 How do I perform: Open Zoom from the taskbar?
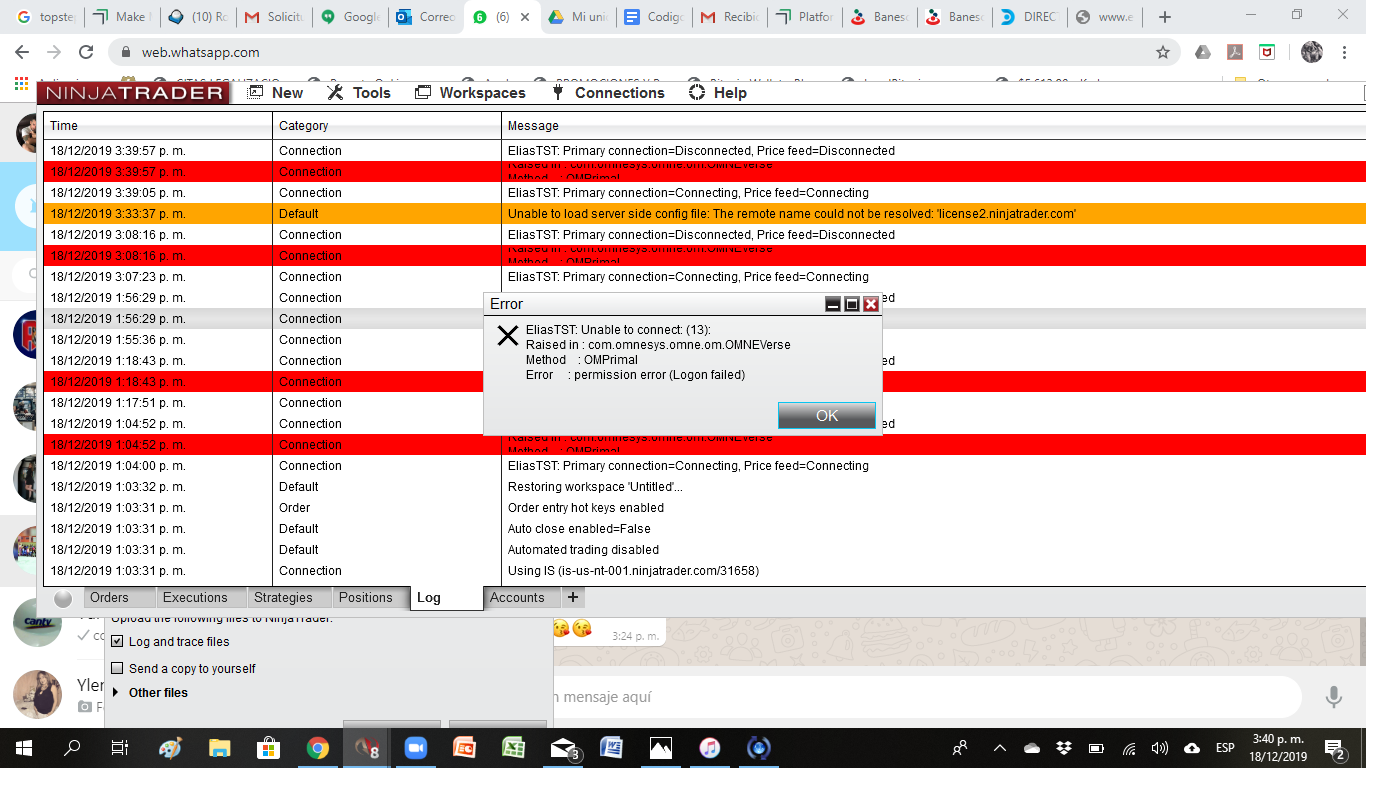point(415,748)
